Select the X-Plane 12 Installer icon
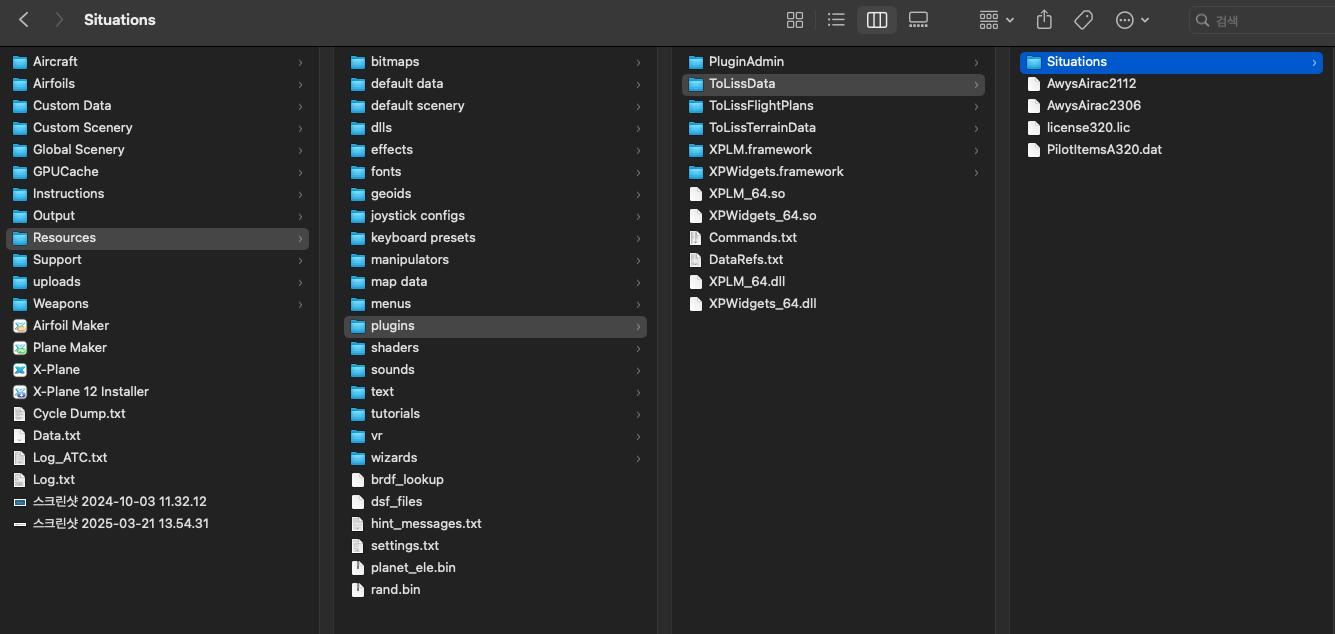This screenshot has width=1335, height=634. pyautogui.click(x=20, y=392)
